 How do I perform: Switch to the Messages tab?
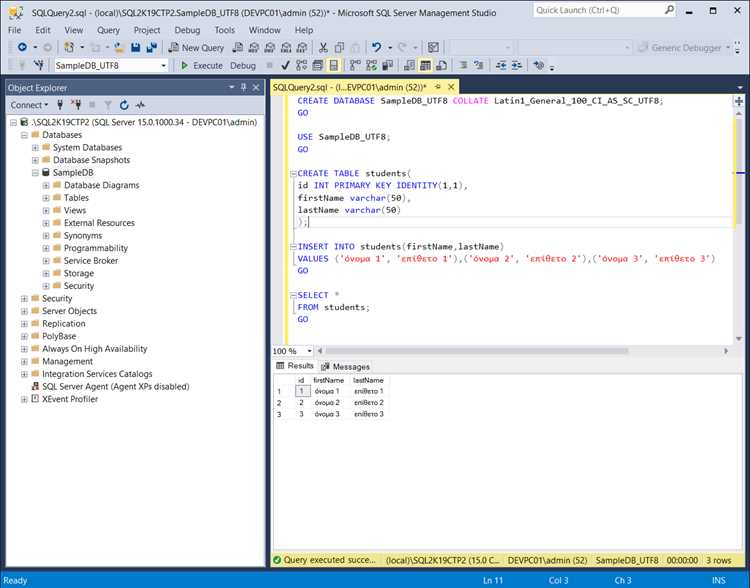pyautogui.click(x=345, y=366)
